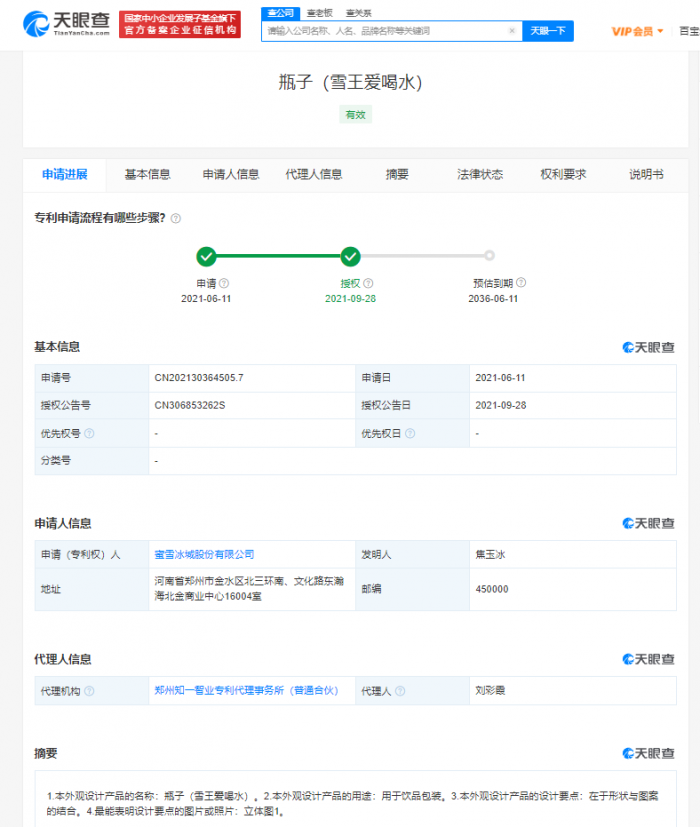The height and width of the screenshot is (827, 700).
Task: Select inventor name 焦玉冰
Action: (x=491, y=554)
